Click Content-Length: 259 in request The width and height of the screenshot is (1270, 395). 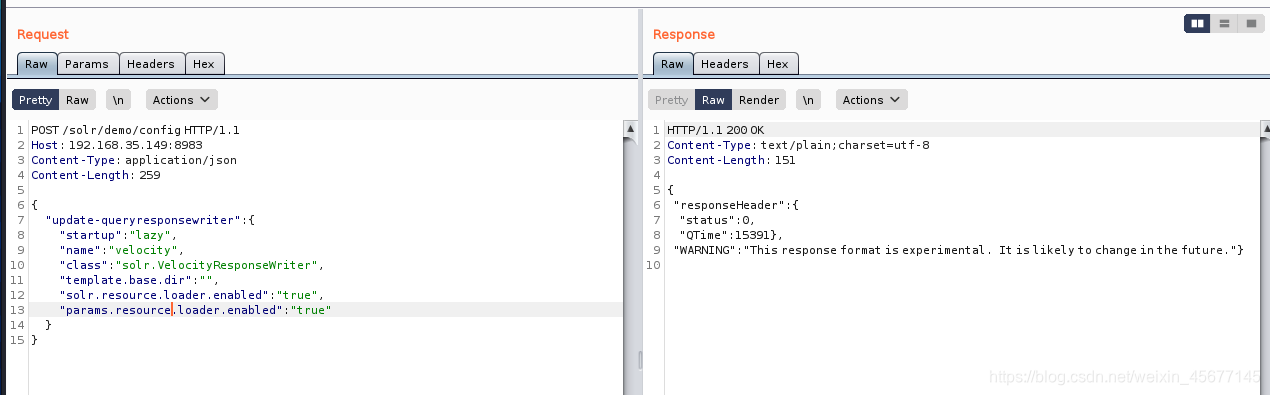click(95, 175)
